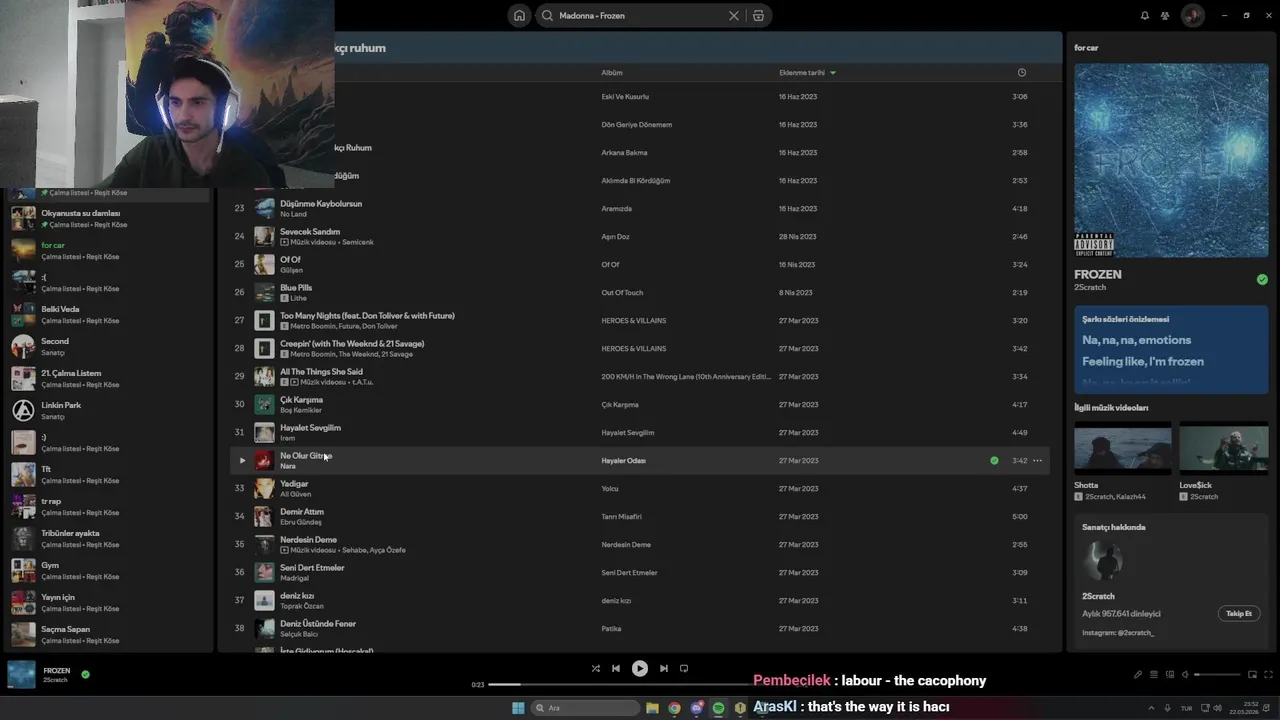The image size is (1280, 720).
Task: Toggle saved checkmark on Ne Olur Gitme row
Action: tap(994, 460)
